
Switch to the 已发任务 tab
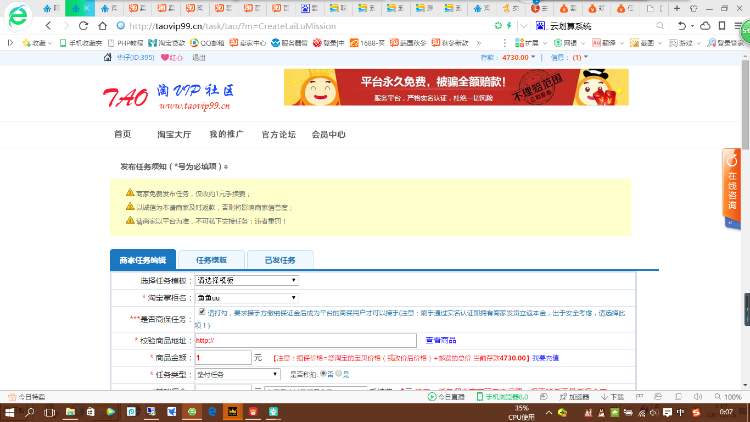pos(280,260)
